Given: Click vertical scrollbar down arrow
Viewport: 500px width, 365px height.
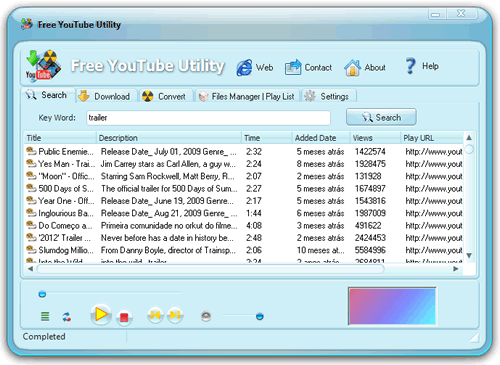Looking at the screenshot, I should coord(469,256).
